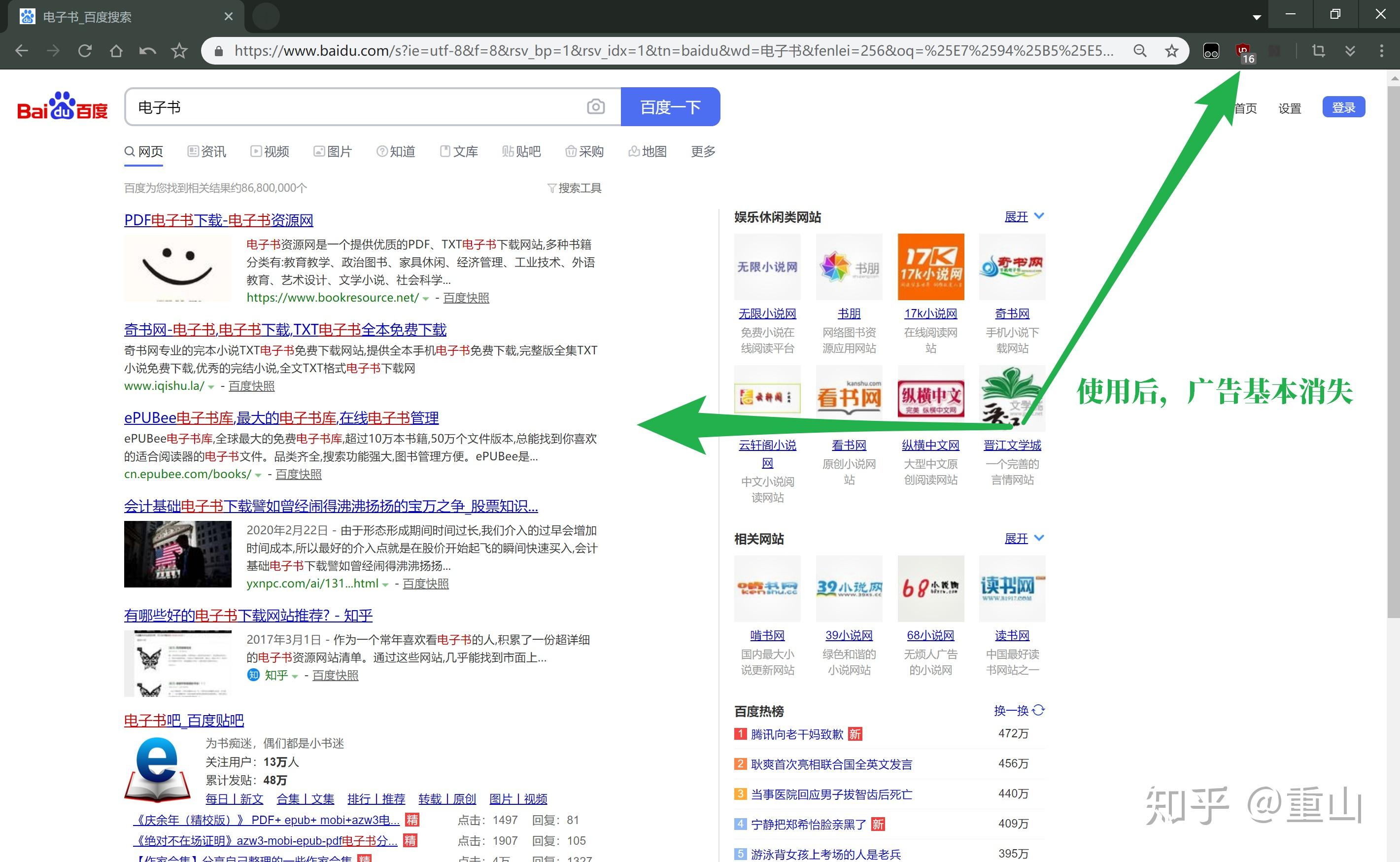Click the 39小说网 logo
This screenshot has height=862, width=1400.
pyautogui.click(x=850, y=589)
